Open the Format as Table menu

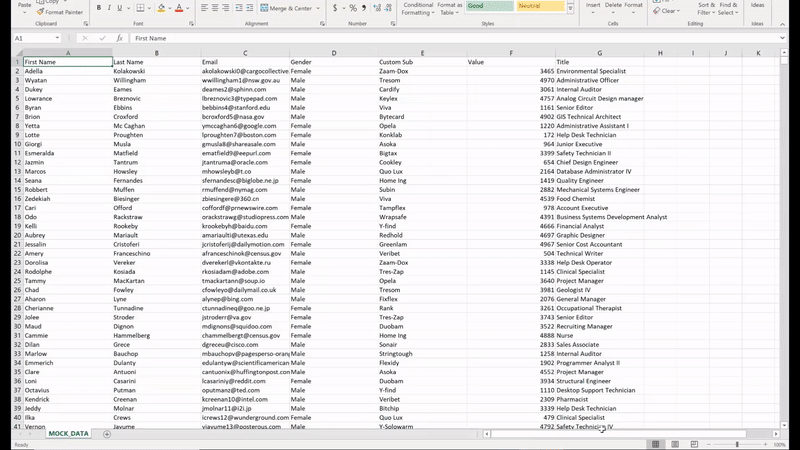click(x=449, y=9)
